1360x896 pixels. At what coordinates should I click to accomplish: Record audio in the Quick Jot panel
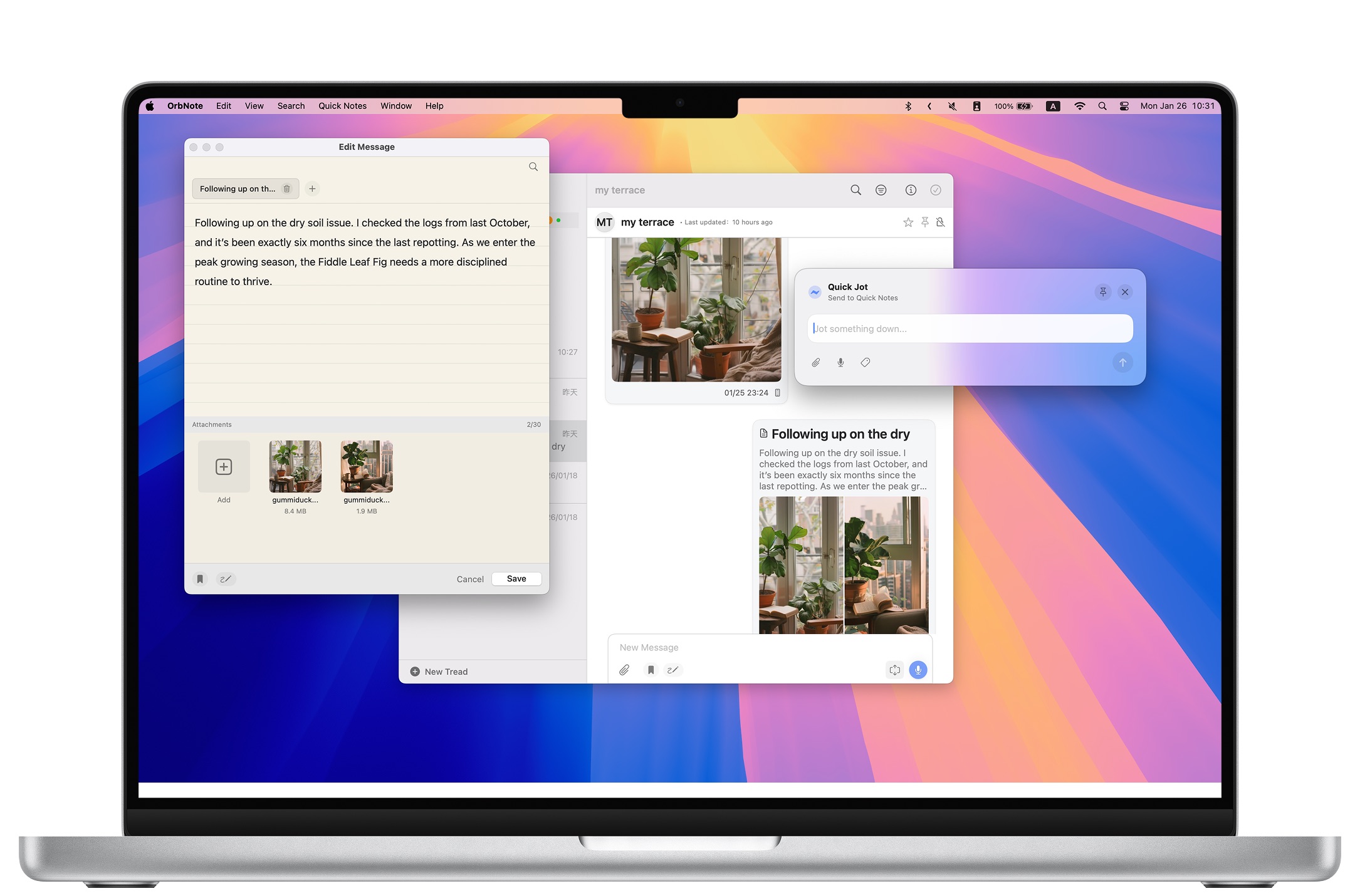pyautogui.click(x=840, y=362)
